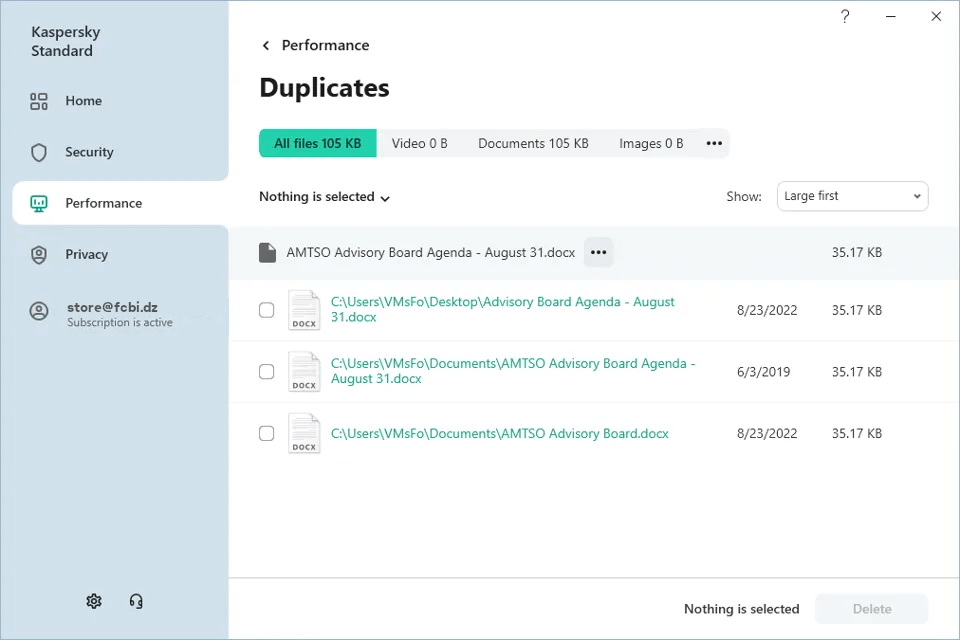Click the Security shield icon

click(39, 152)
